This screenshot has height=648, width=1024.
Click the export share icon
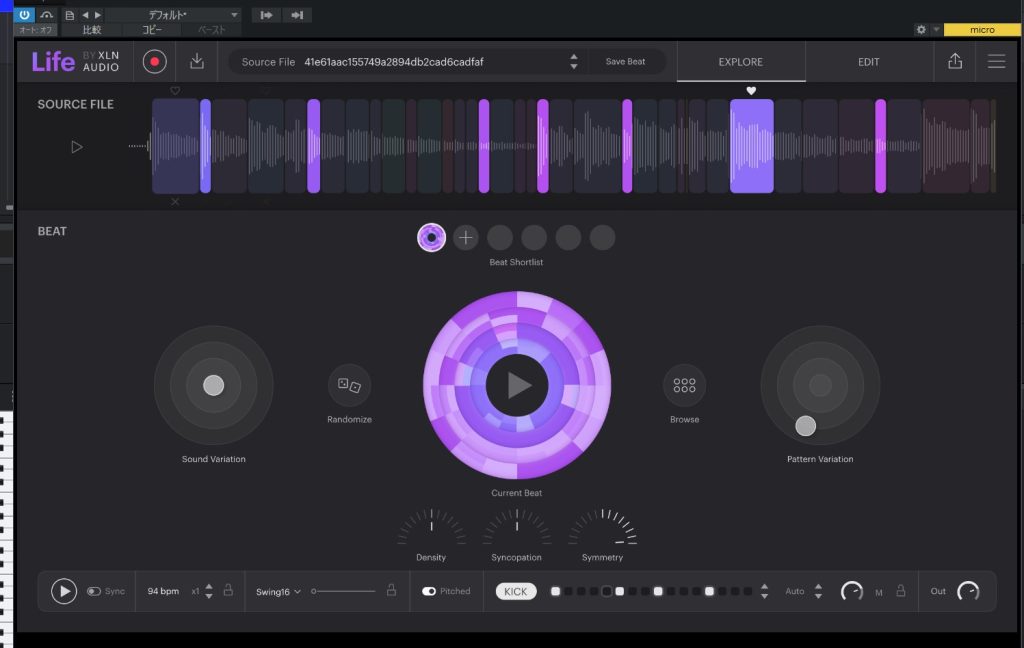(954, 62)
